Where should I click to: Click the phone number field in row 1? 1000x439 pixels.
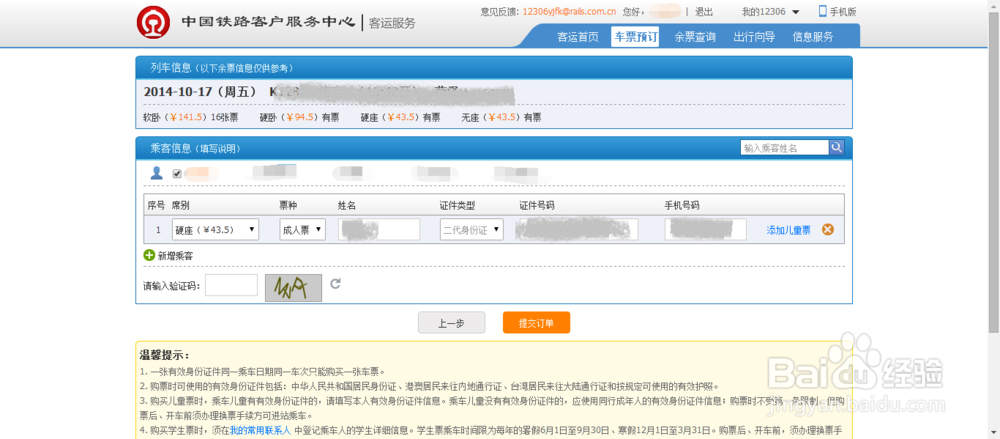[x=705, y=230]
